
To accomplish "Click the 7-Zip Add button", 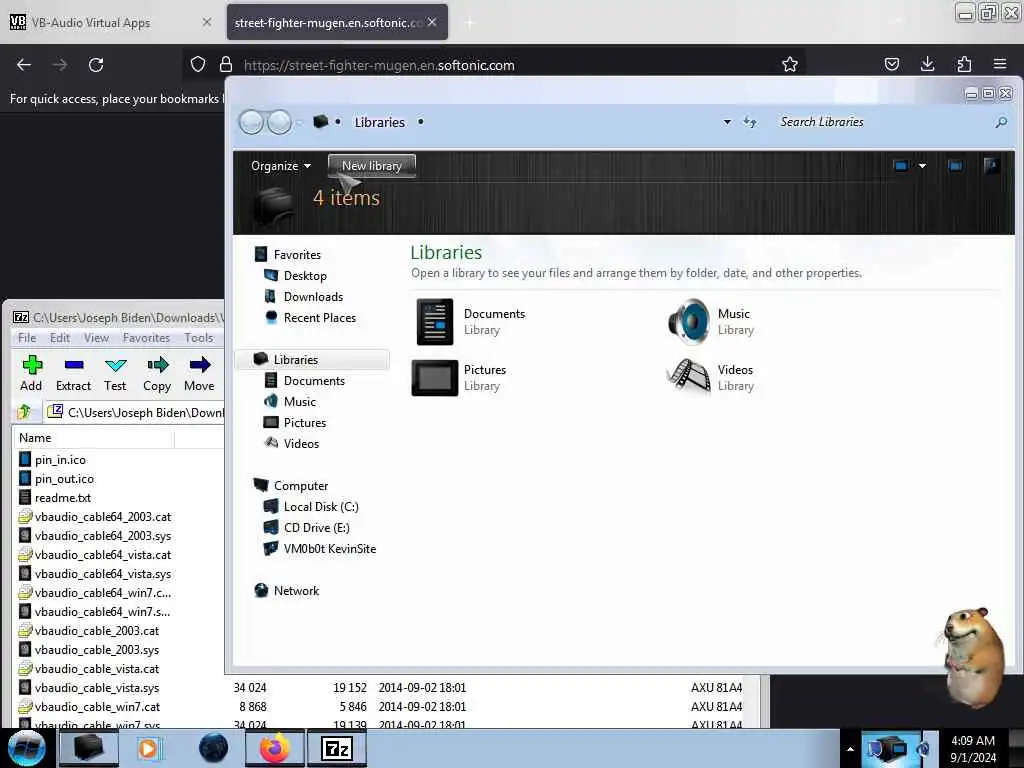I will (x=31, y=374).
